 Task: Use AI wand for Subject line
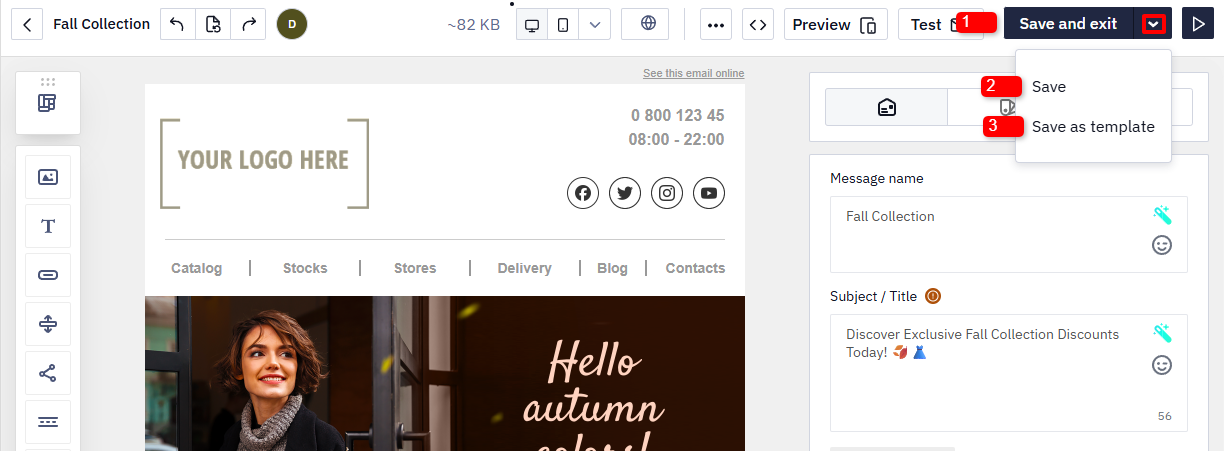1162,333
